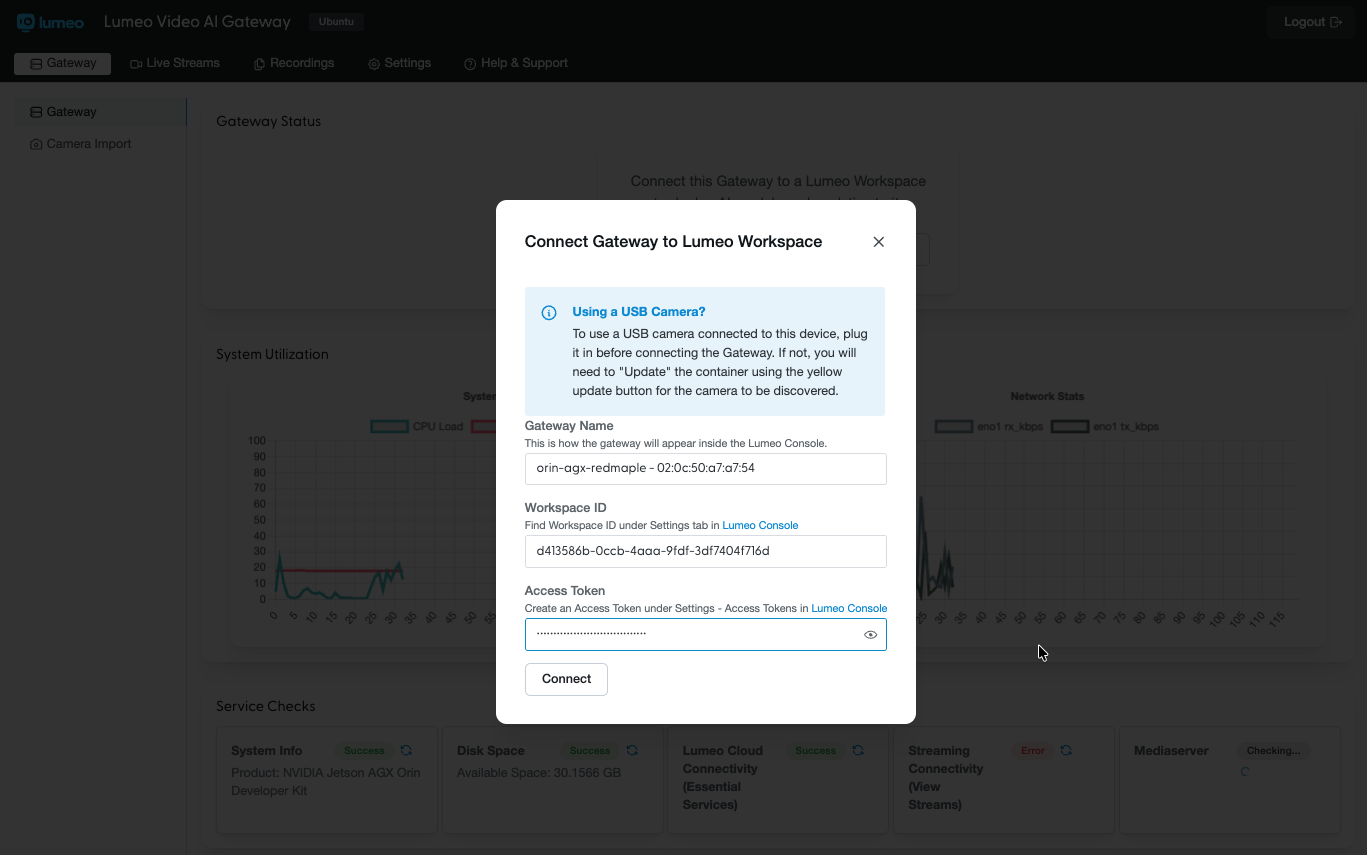Show the Access Token using the eye icon

point(870,635)
